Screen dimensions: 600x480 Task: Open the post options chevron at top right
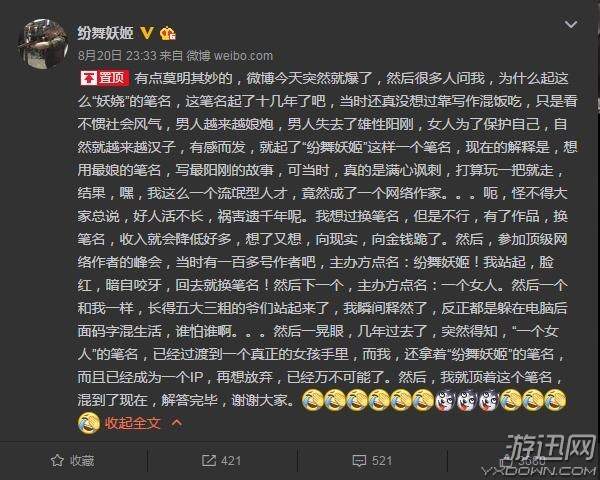[571, 25]
